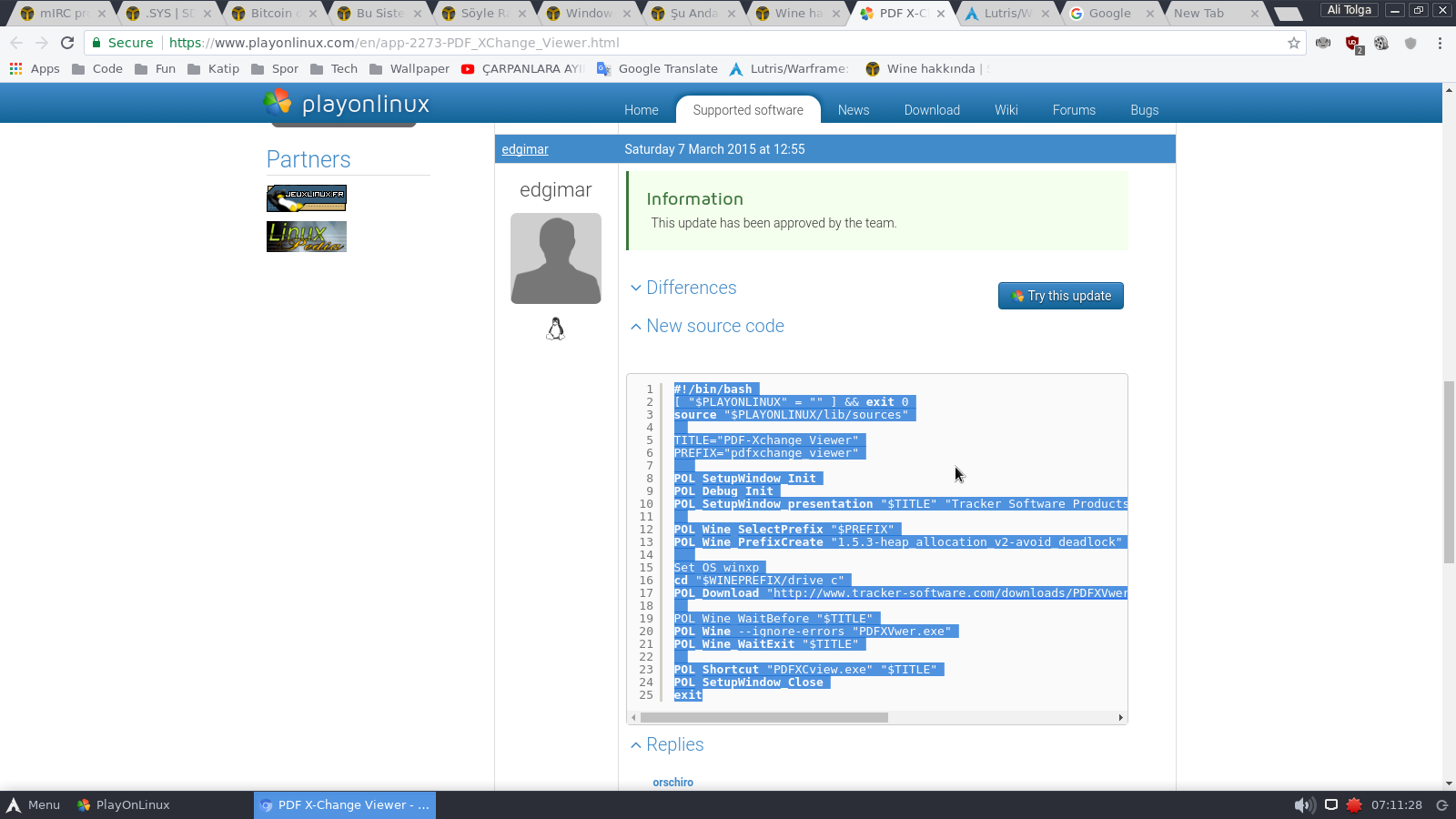Collapse the New source code section
Image resolution: width=1456 pixels, height=819 pixels.
point(707,326)
